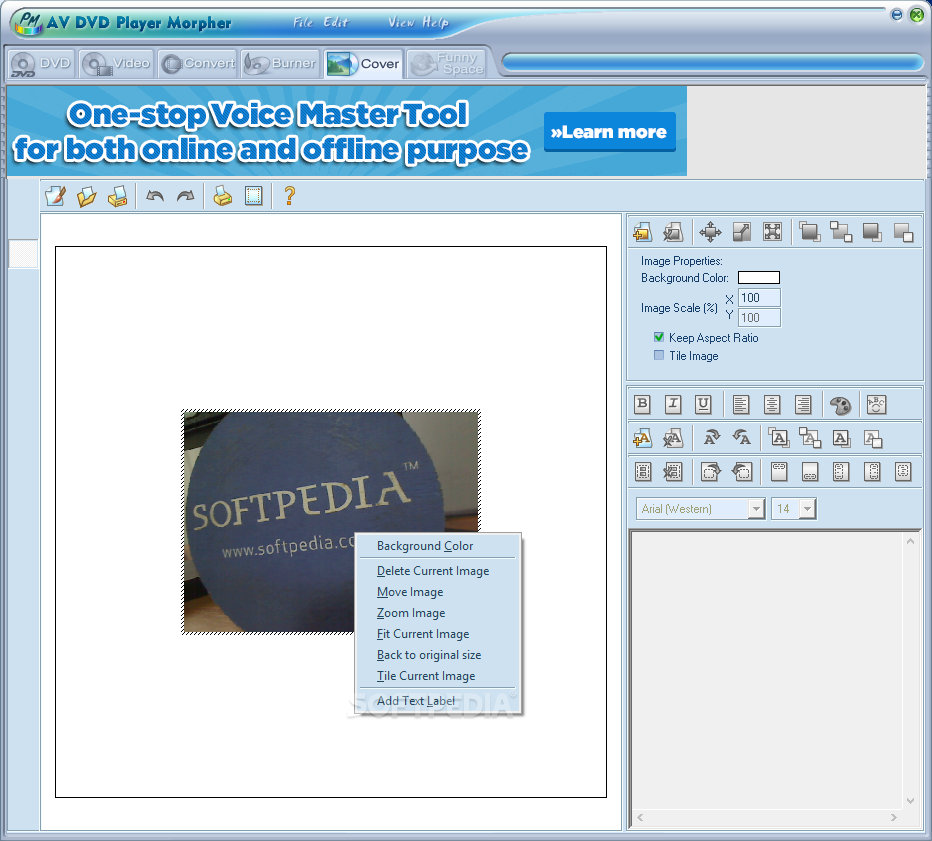Rotate frame counterclockwise icon

(x=742, y=472)
